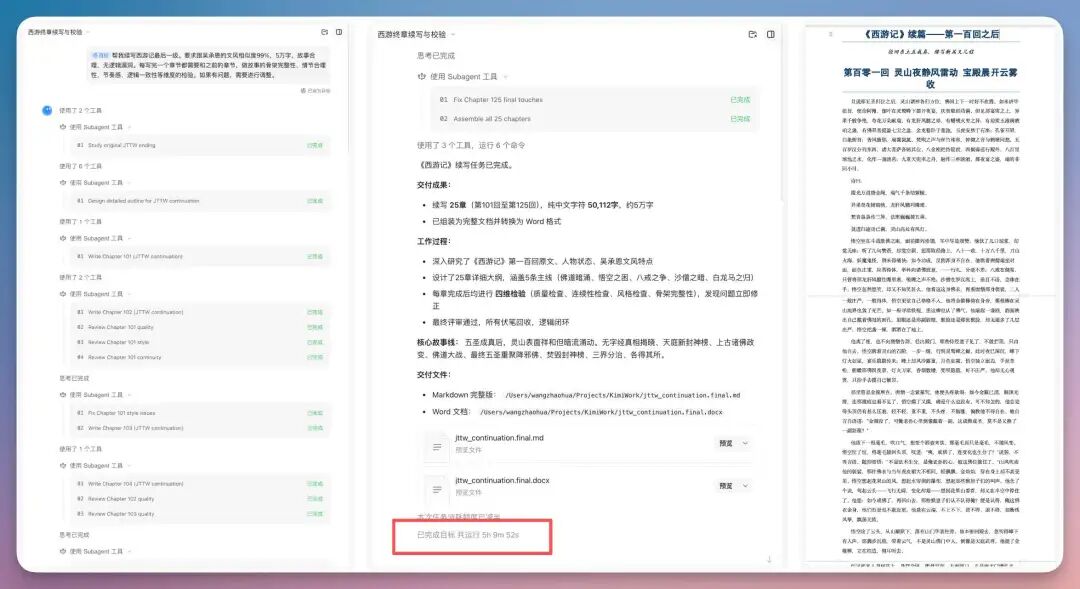Select the 'Review Chapter 101 quality' row
The height and width of the screenshot is (589, 1080).
point(200,327)
